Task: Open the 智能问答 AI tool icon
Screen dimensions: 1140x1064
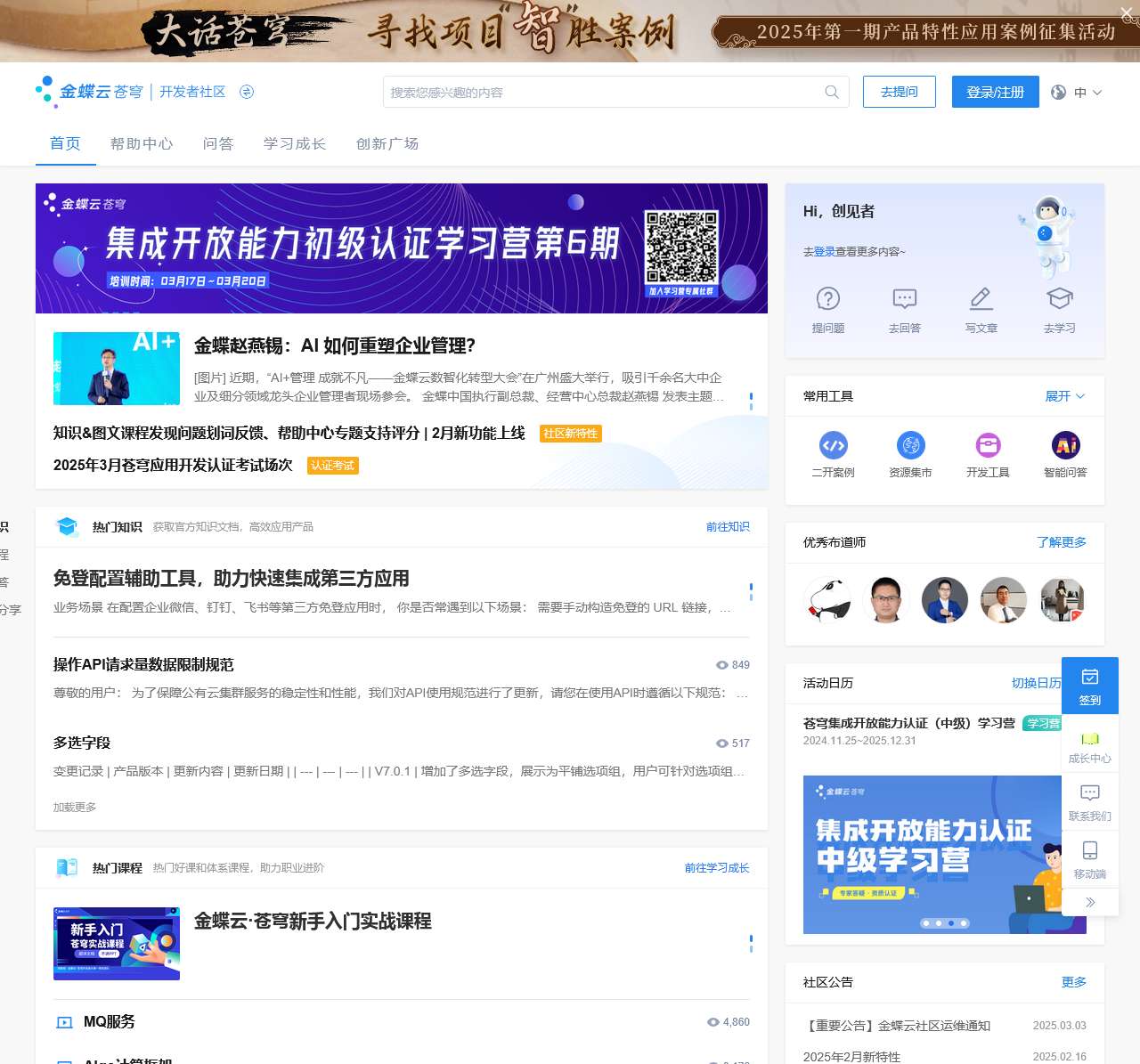Action: pos(1065,446)
